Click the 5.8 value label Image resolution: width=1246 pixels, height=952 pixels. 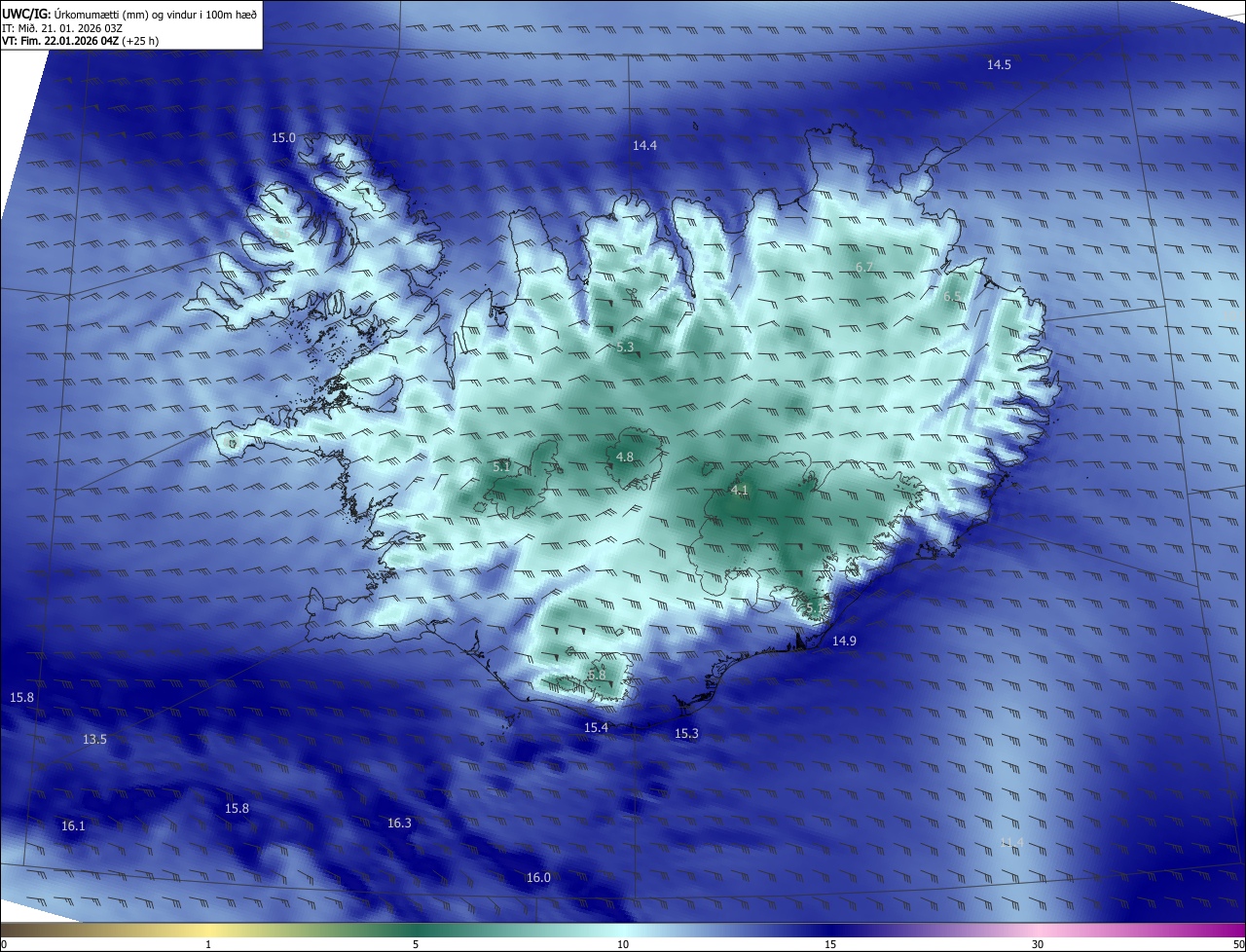597,675
